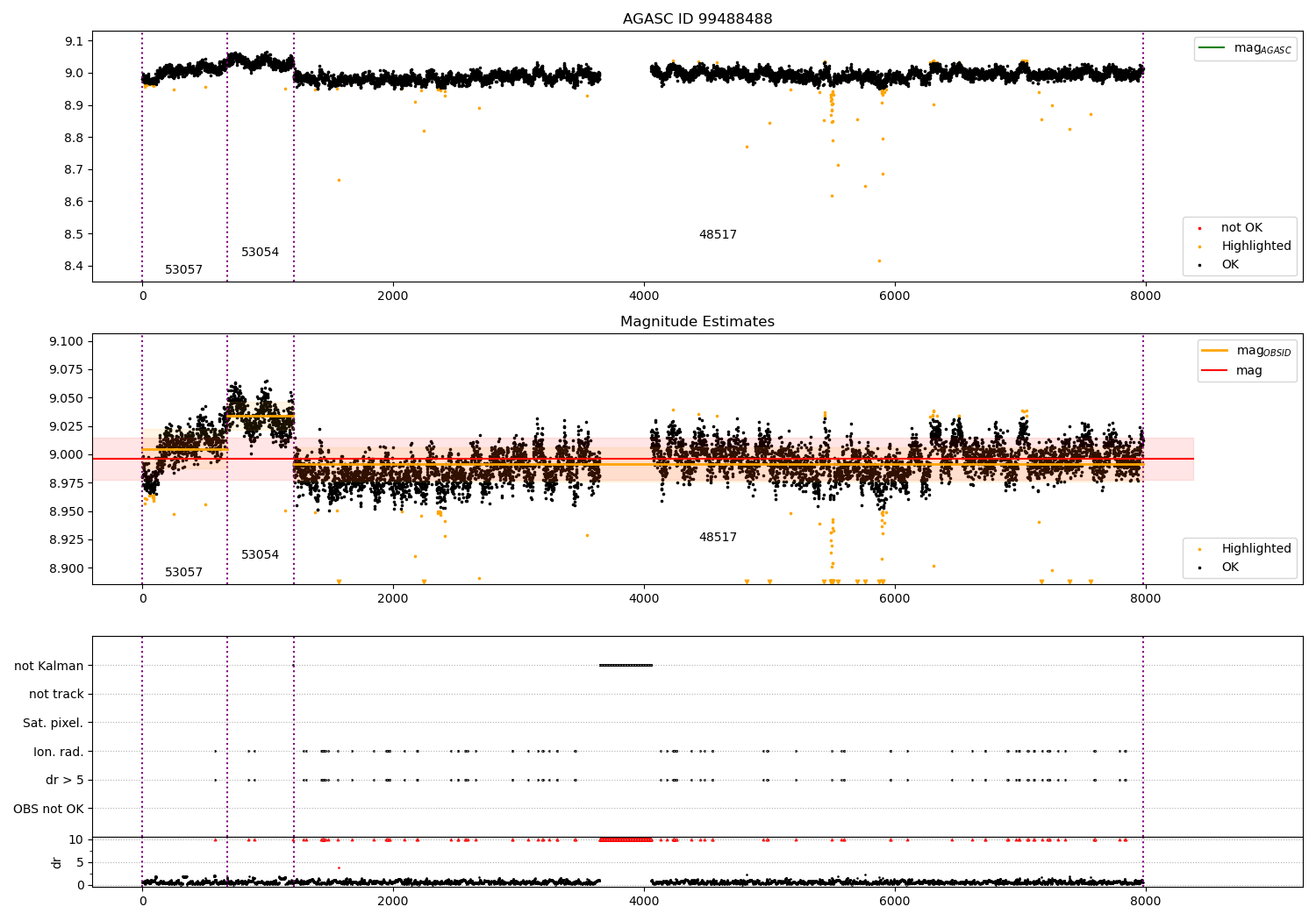Click the 8.900 y-axis tick in the middle plot
Image resolution: width=1316 pixels, height=921 pixels.
tap(67, 568)
